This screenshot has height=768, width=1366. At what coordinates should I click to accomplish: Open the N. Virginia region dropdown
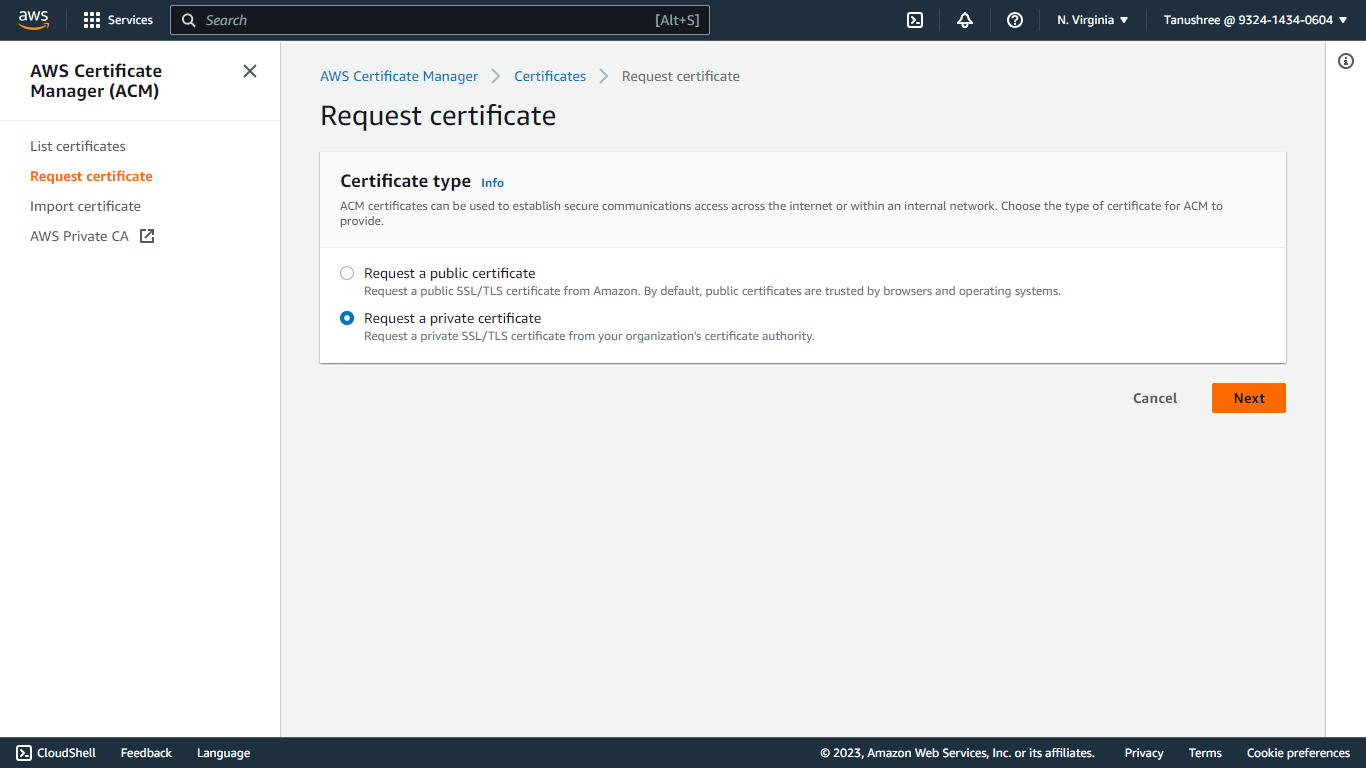(1092, 20)
